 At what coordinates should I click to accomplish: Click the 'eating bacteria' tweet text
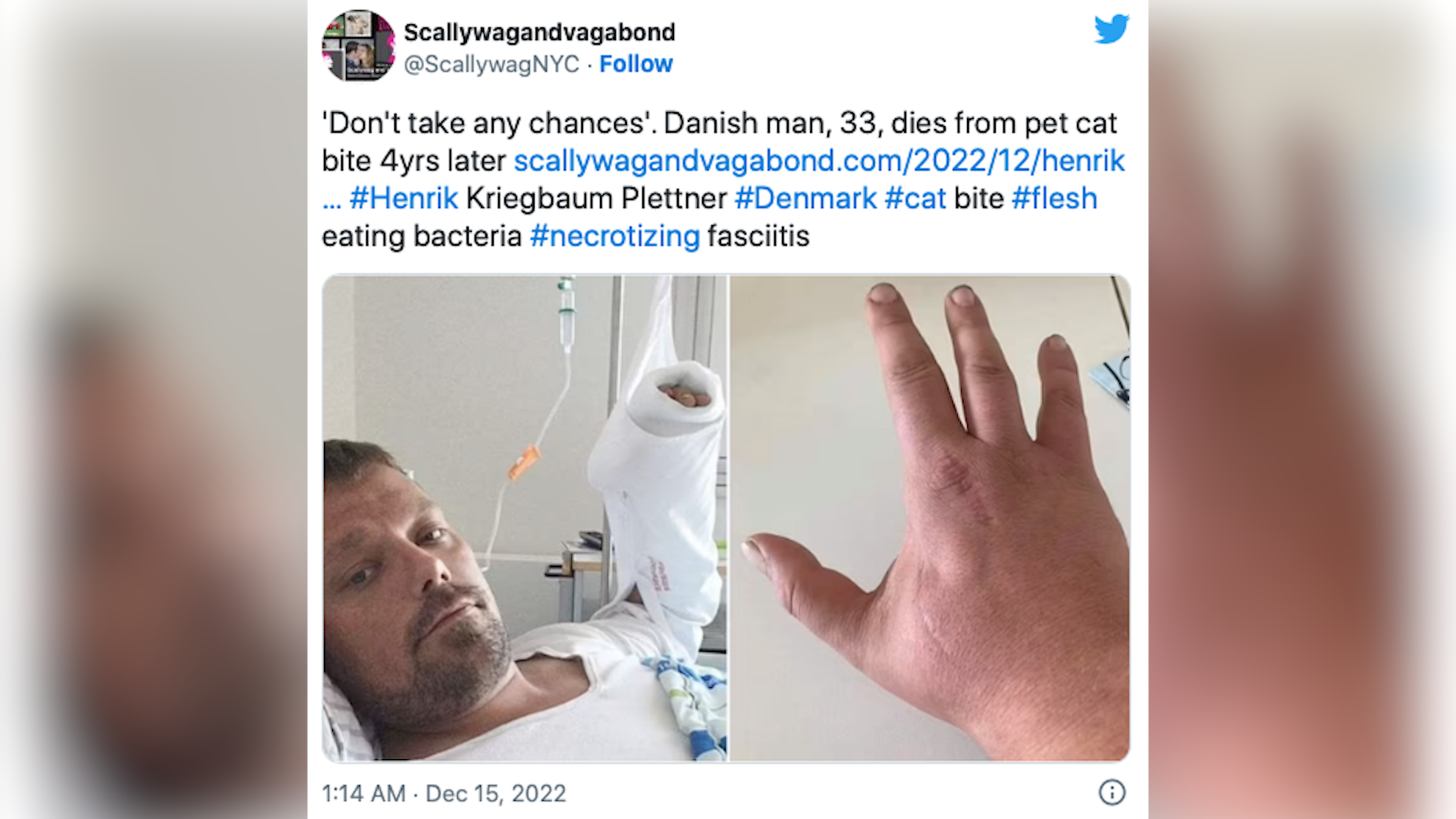coord(422,237)
